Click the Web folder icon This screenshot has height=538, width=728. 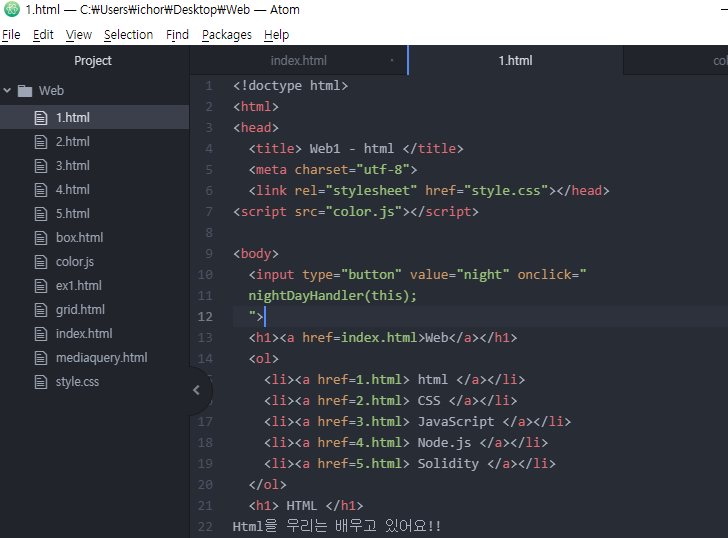coord(25,91)
